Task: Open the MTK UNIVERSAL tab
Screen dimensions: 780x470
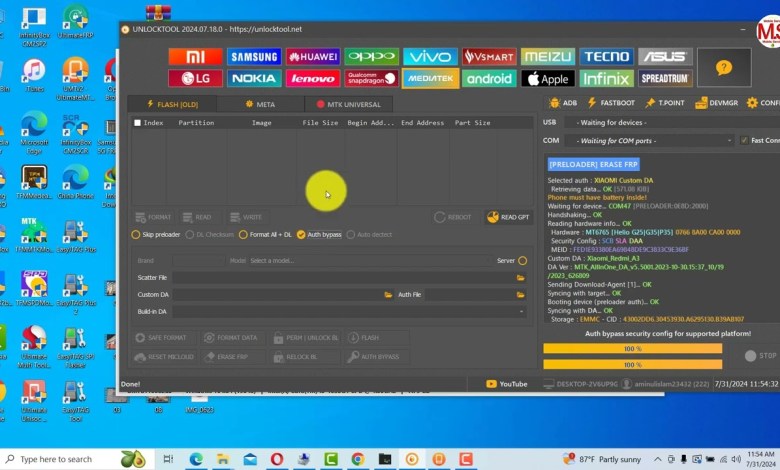Action: [x=348, y=103]
